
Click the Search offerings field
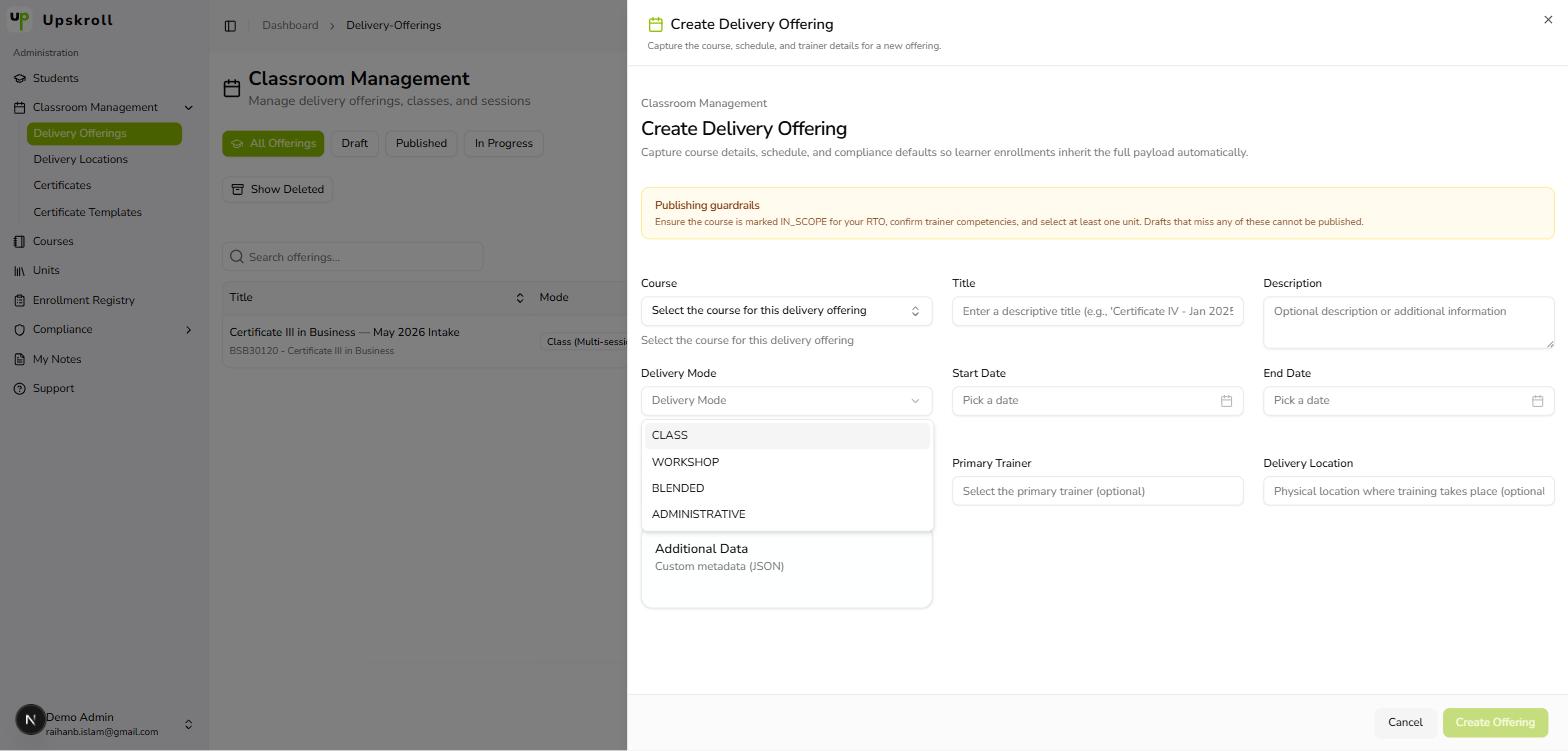tap(353, 257)
